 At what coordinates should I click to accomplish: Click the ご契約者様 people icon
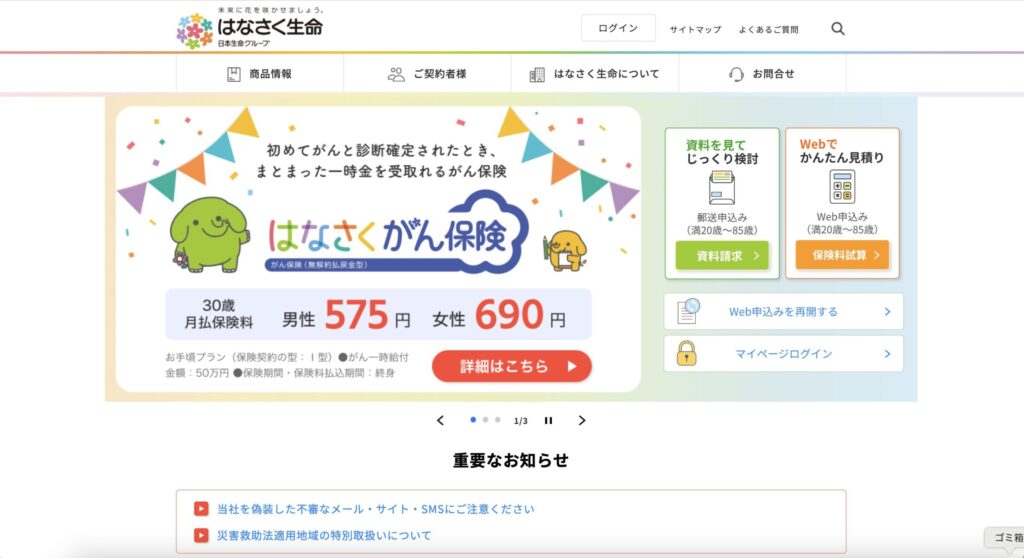click(x=396, y=74)
